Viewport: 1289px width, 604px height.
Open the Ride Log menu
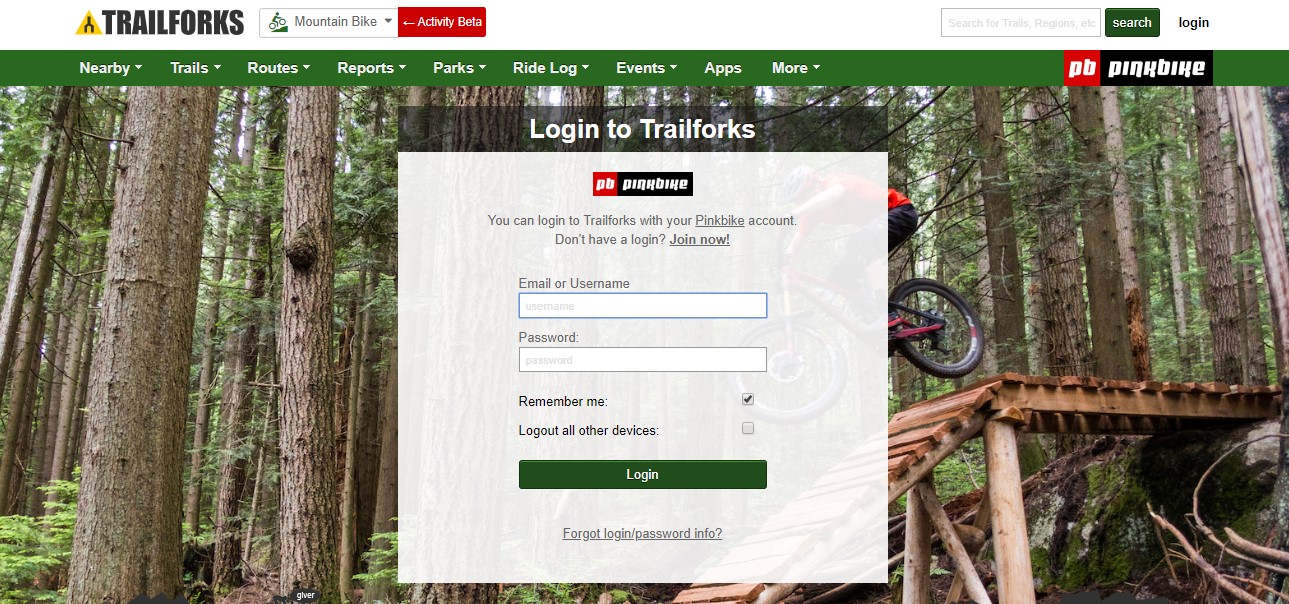click(551, 68)
